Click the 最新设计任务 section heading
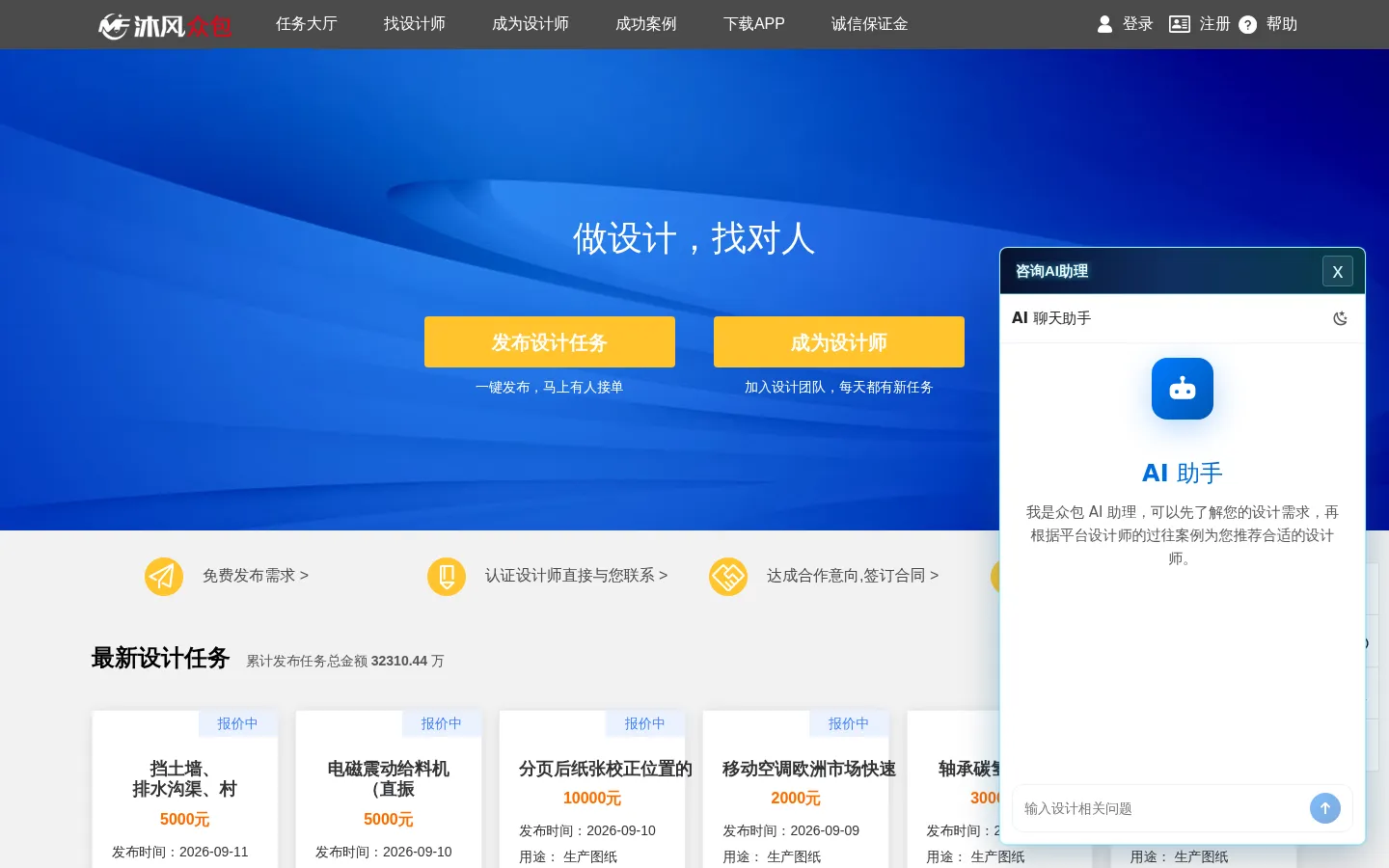 [160, 659]
